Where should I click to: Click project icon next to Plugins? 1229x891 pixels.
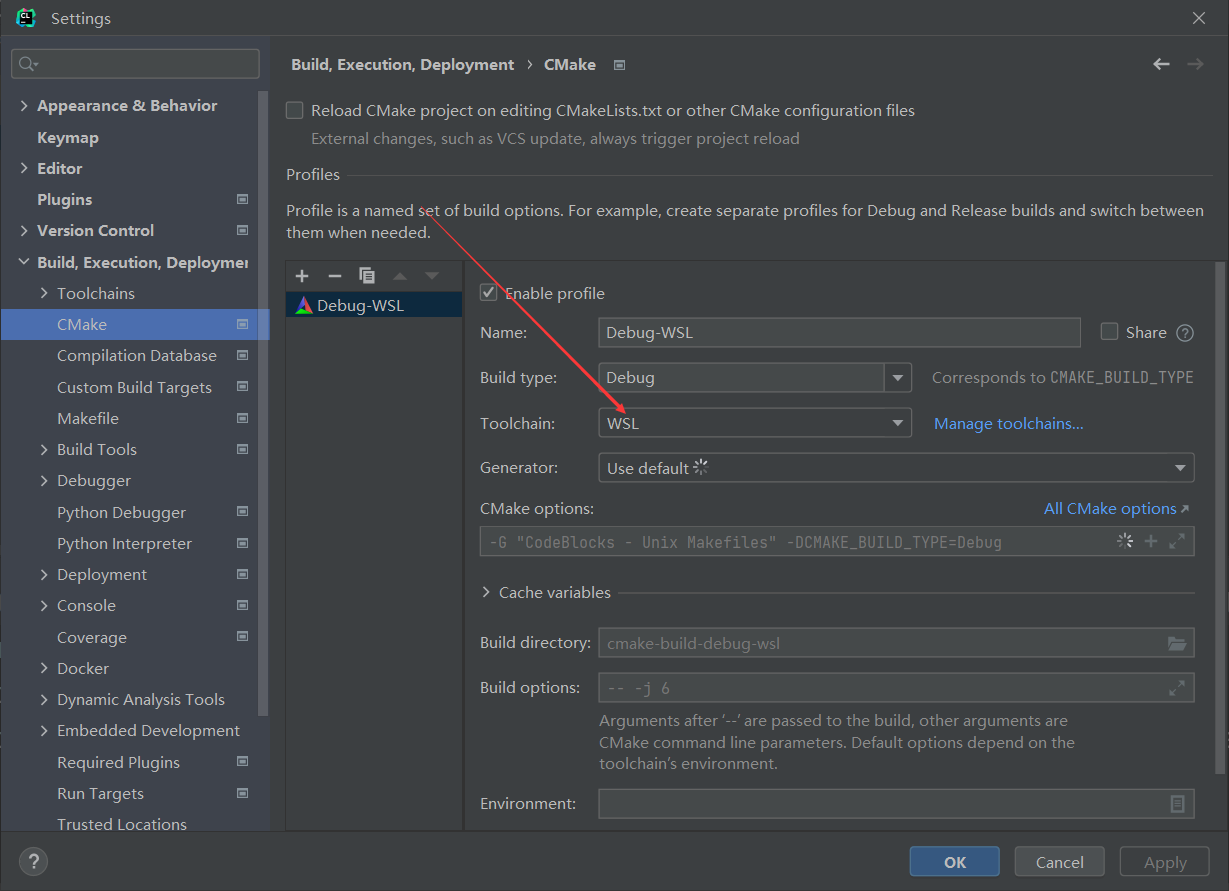[242, 199]
